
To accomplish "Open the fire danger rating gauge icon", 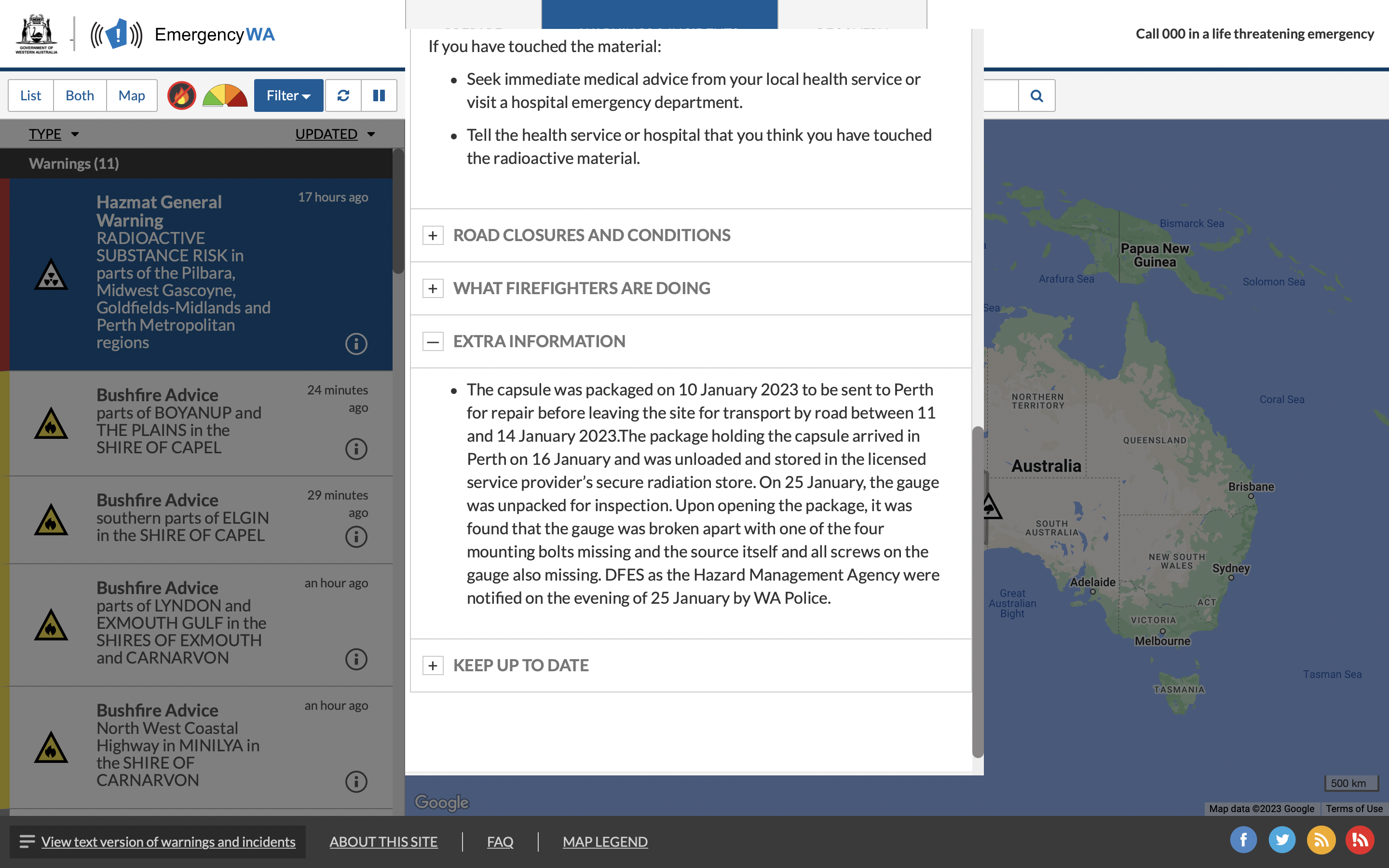I will pos(225,95).
